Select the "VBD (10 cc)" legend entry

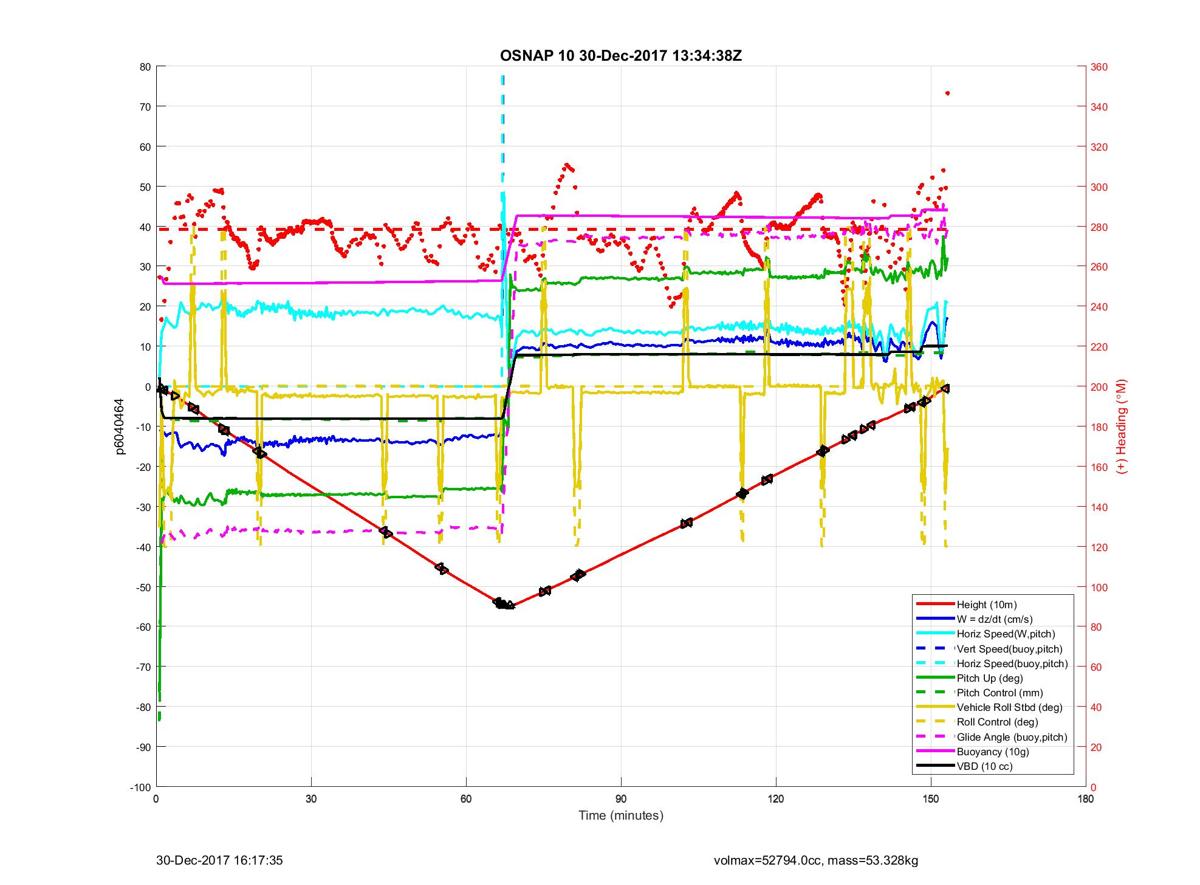tap(985, 766)
